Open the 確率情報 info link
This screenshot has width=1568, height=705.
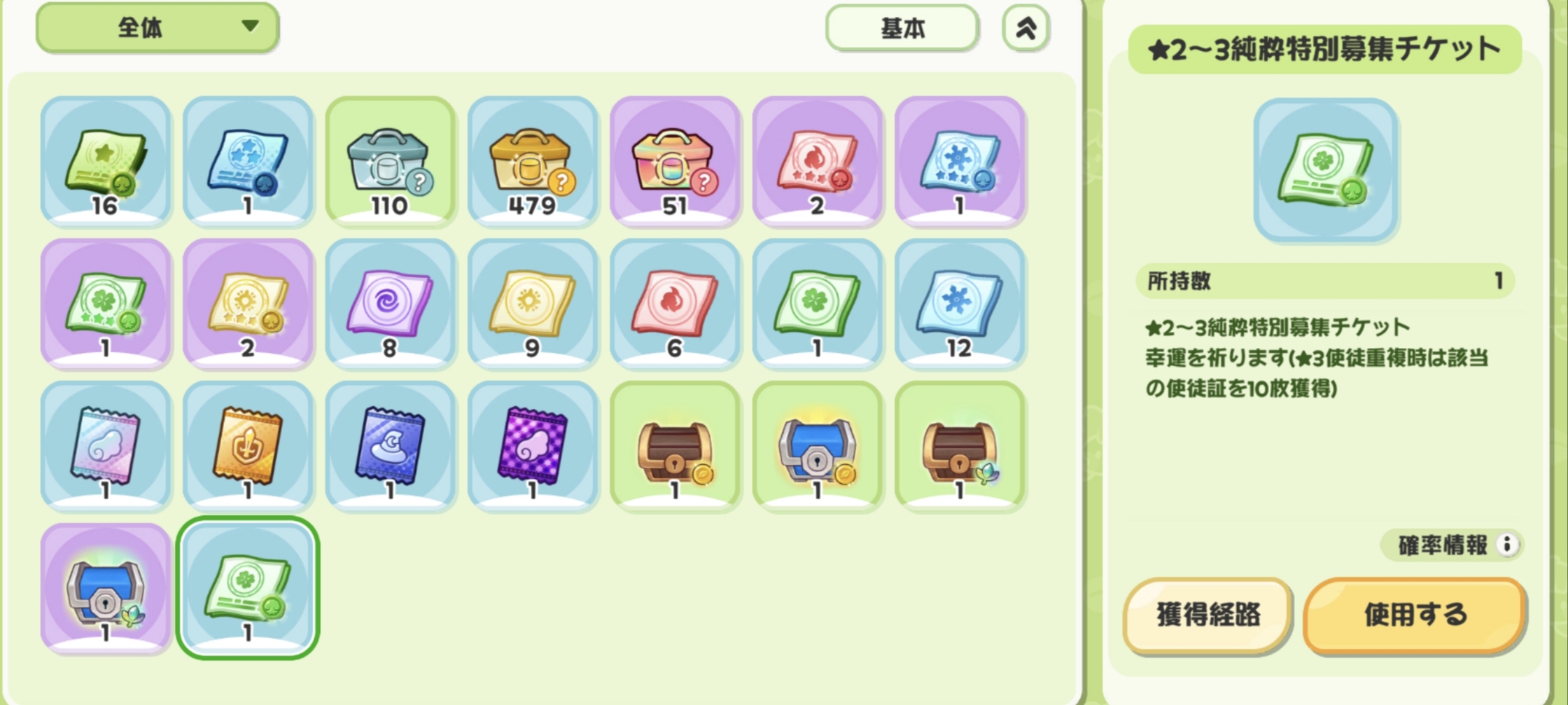point(1452,545)
